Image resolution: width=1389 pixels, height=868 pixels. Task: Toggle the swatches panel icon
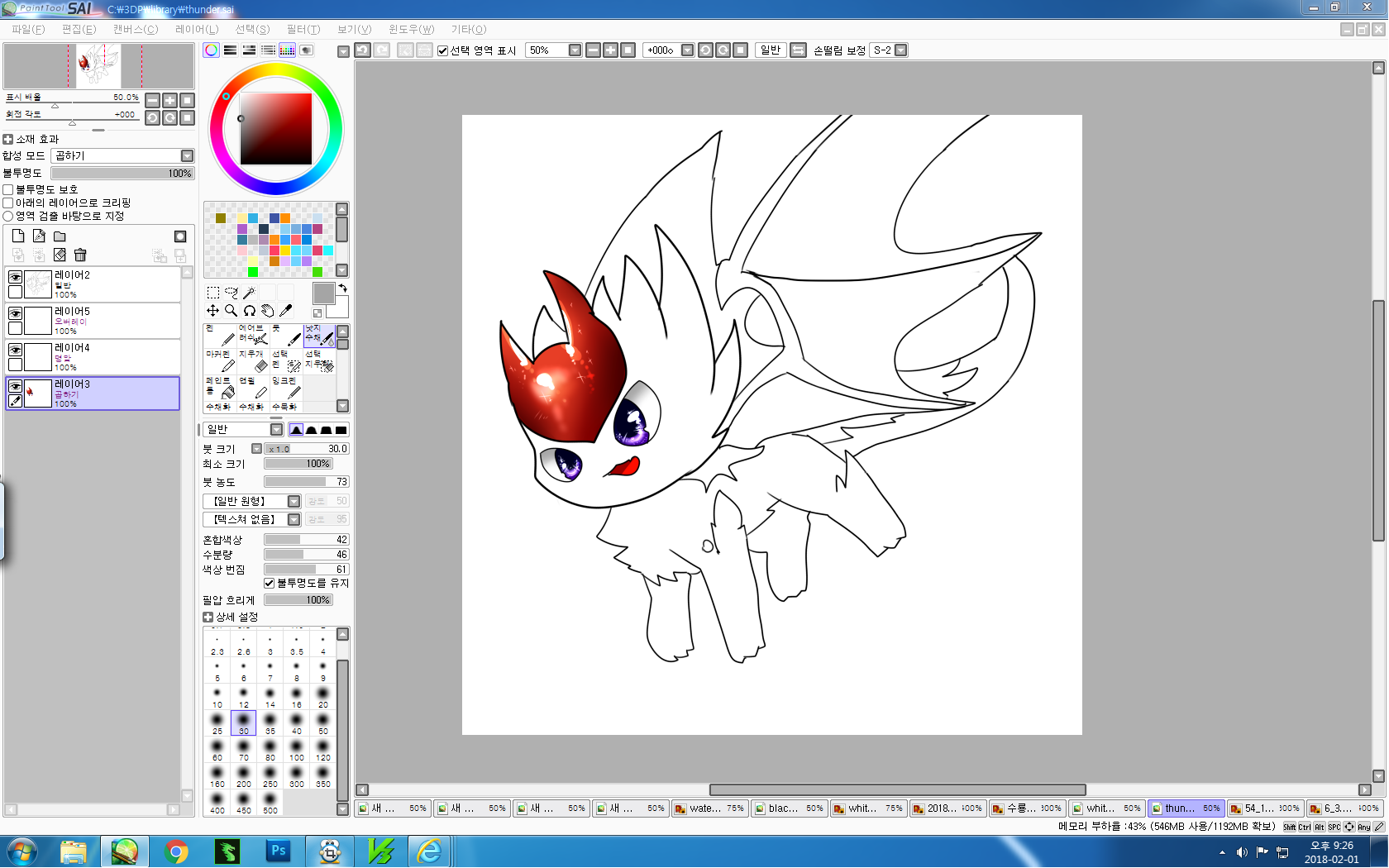[x=287, y=50]
